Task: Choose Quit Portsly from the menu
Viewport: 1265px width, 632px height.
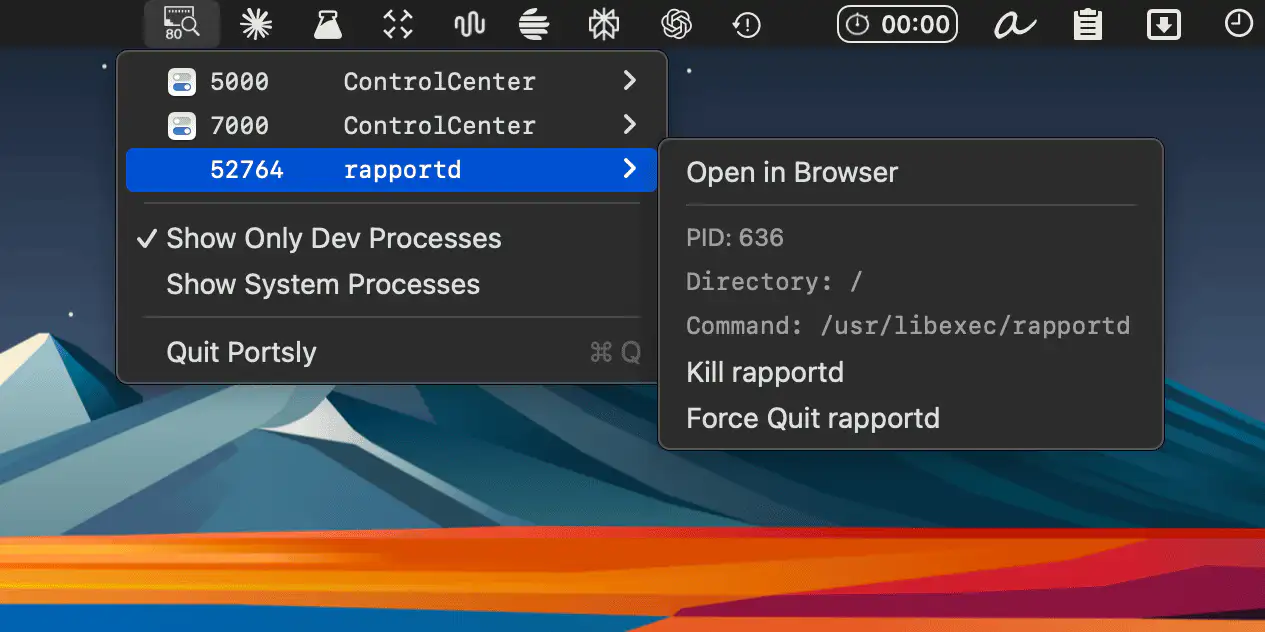Action: tap(241, 352)
